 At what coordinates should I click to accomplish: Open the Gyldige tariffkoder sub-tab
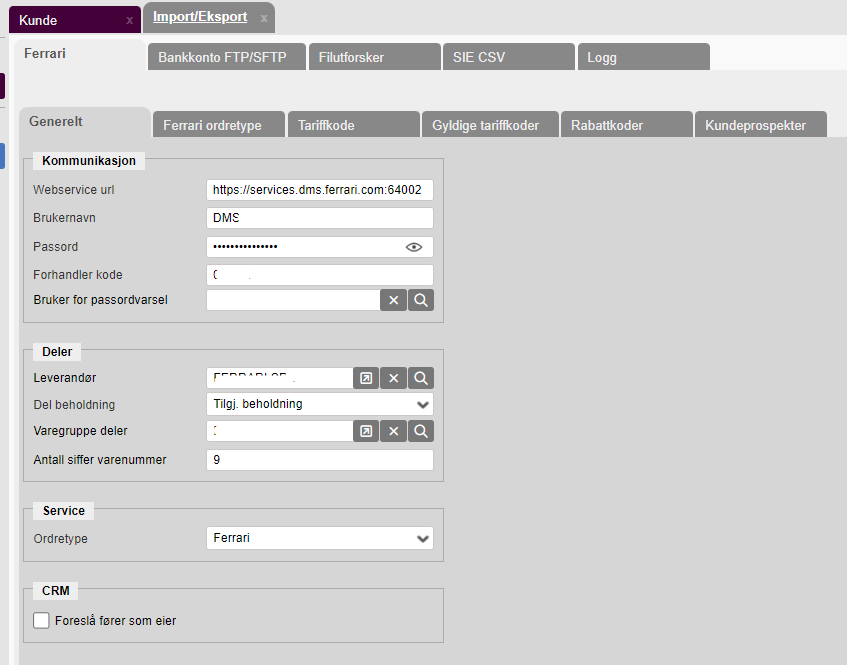(490, 125)
